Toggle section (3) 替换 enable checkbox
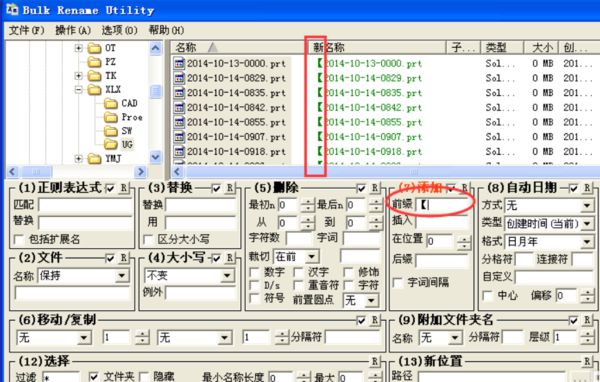The image size is (600, 382). (216, 188)
